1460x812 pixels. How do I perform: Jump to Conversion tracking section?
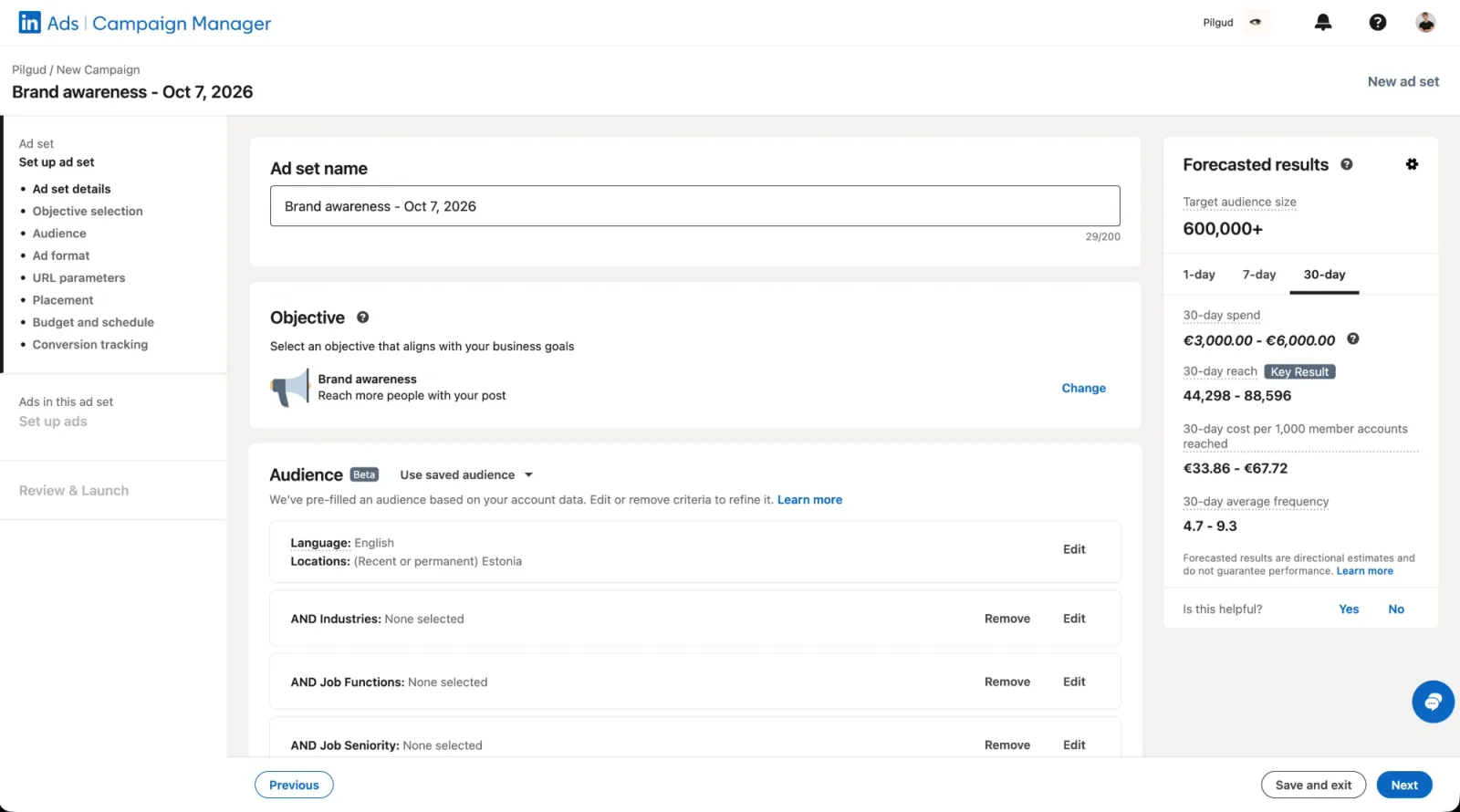point(90,345)
